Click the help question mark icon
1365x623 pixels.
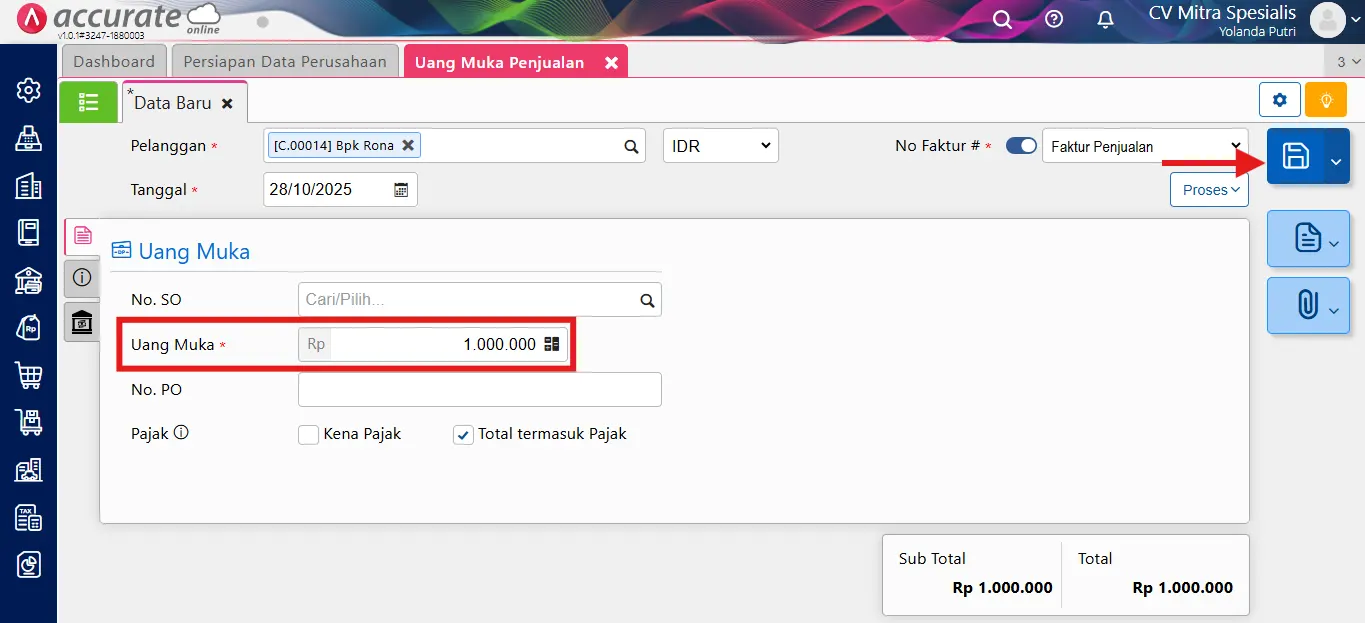[1054, 20]
